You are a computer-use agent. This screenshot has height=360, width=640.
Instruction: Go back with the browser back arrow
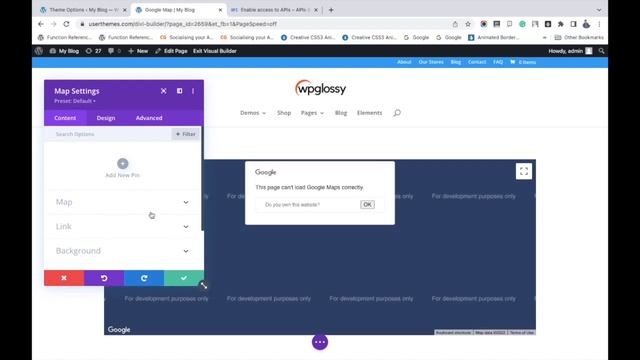tap(41, 24)
